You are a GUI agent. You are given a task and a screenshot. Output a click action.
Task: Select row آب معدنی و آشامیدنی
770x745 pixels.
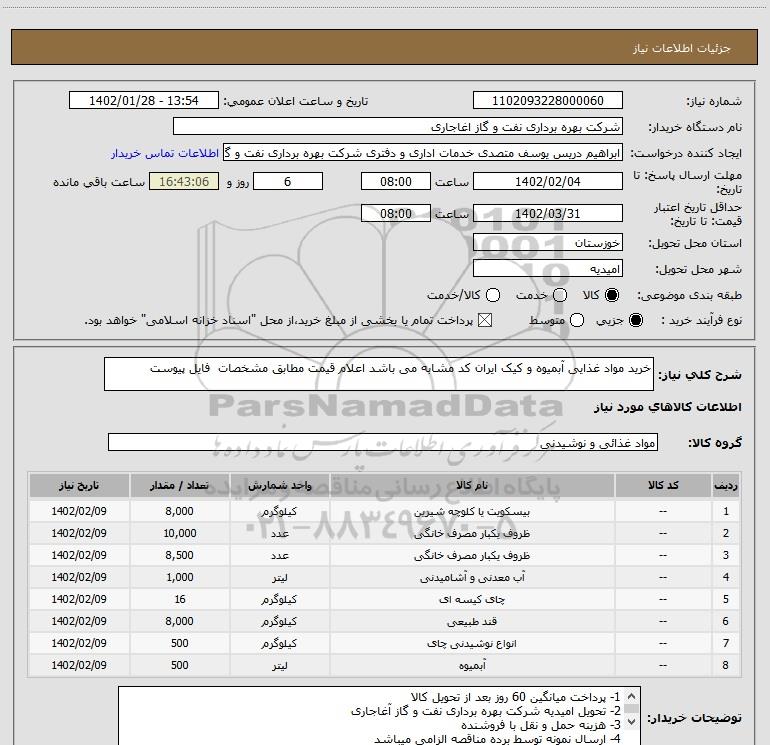pyautogui.click(x=385, y=577)
